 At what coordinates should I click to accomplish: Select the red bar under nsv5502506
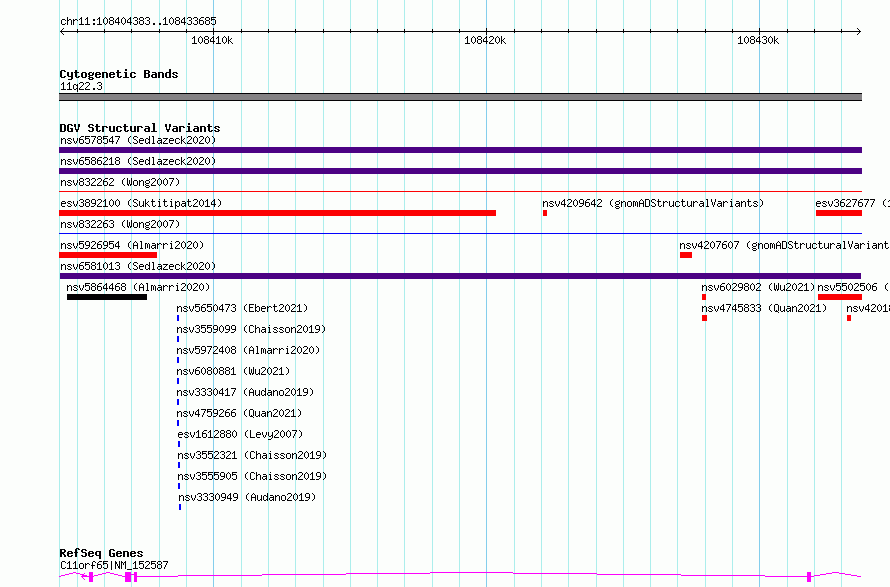pyautogui.click(x=840, y=297)
